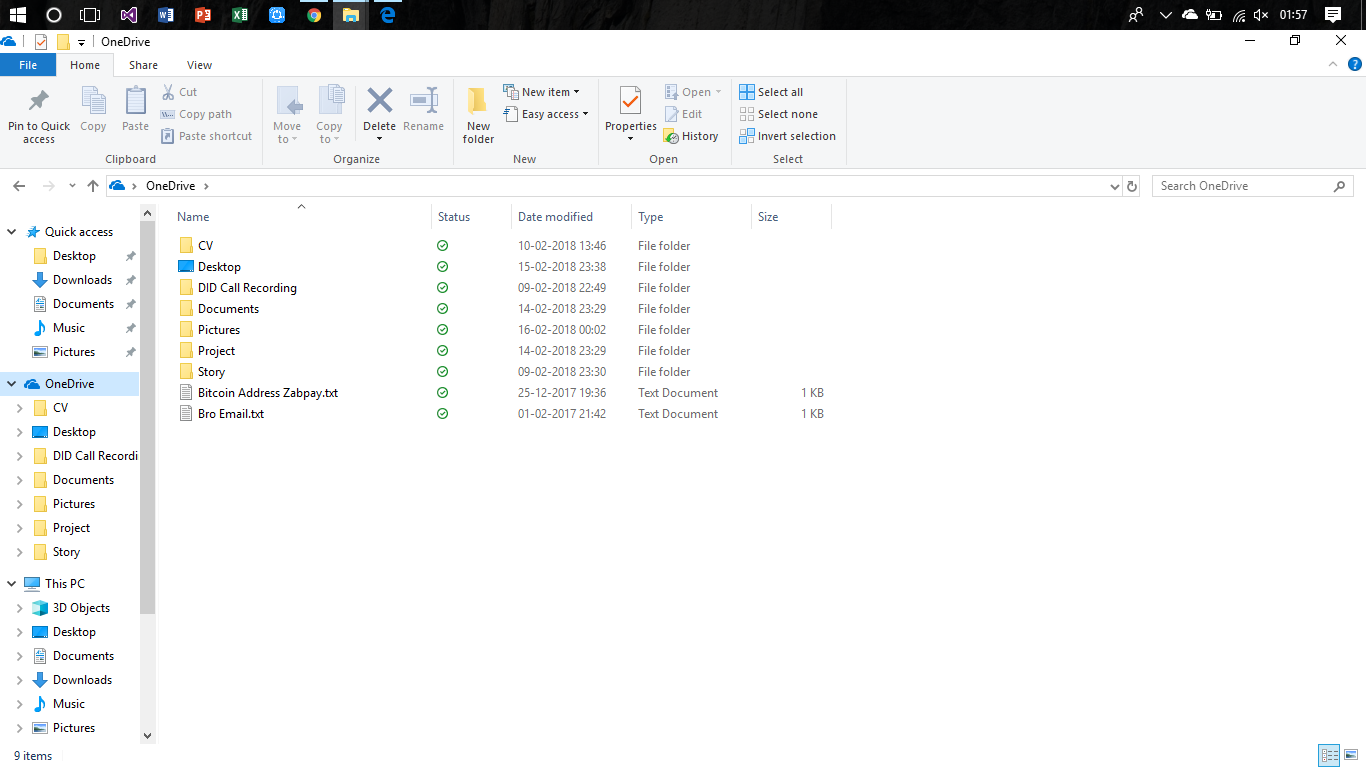Viewport: 1366px width, 768px height.
Task: Create a New folder from ribbon
Action: coord(478,115)
